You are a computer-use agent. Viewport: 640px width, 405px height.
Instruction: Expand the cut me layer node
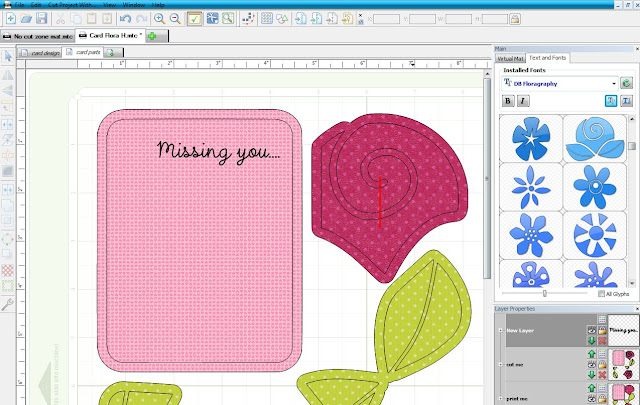(x=500, y=365)
